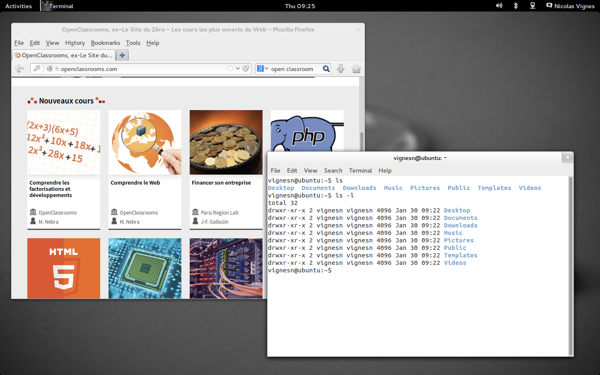
Task: Click the 'Financer son entreprise' course title
Action: (x=221, y=183)
